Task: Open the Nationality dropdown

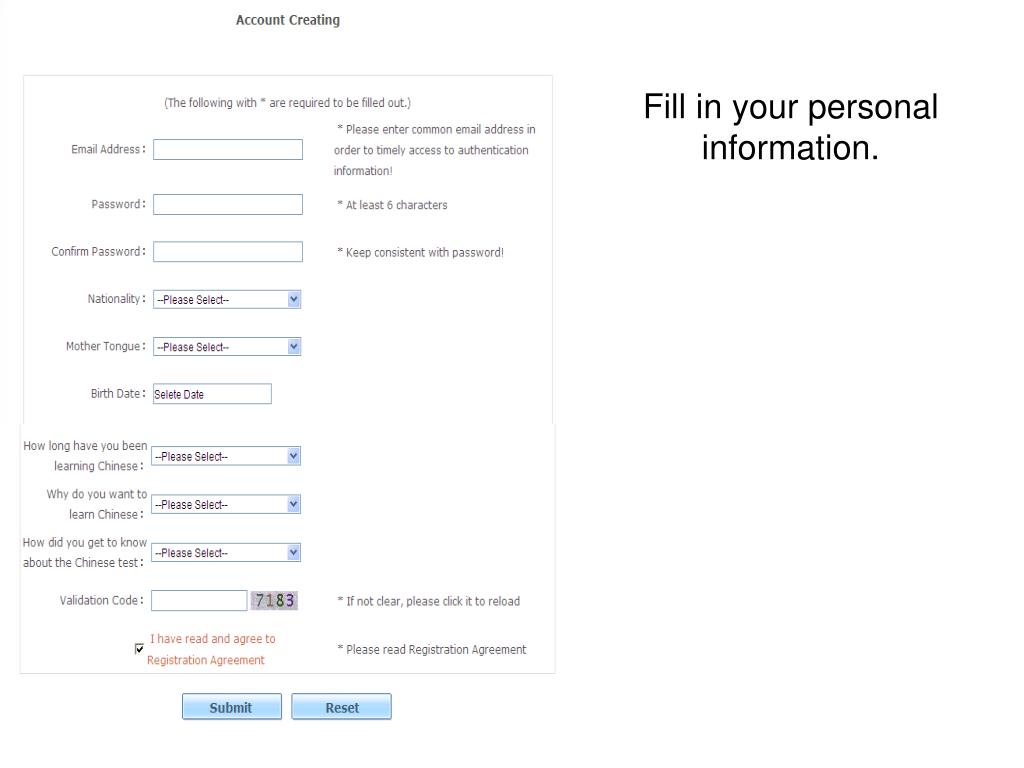Action: tap(227, 299)
